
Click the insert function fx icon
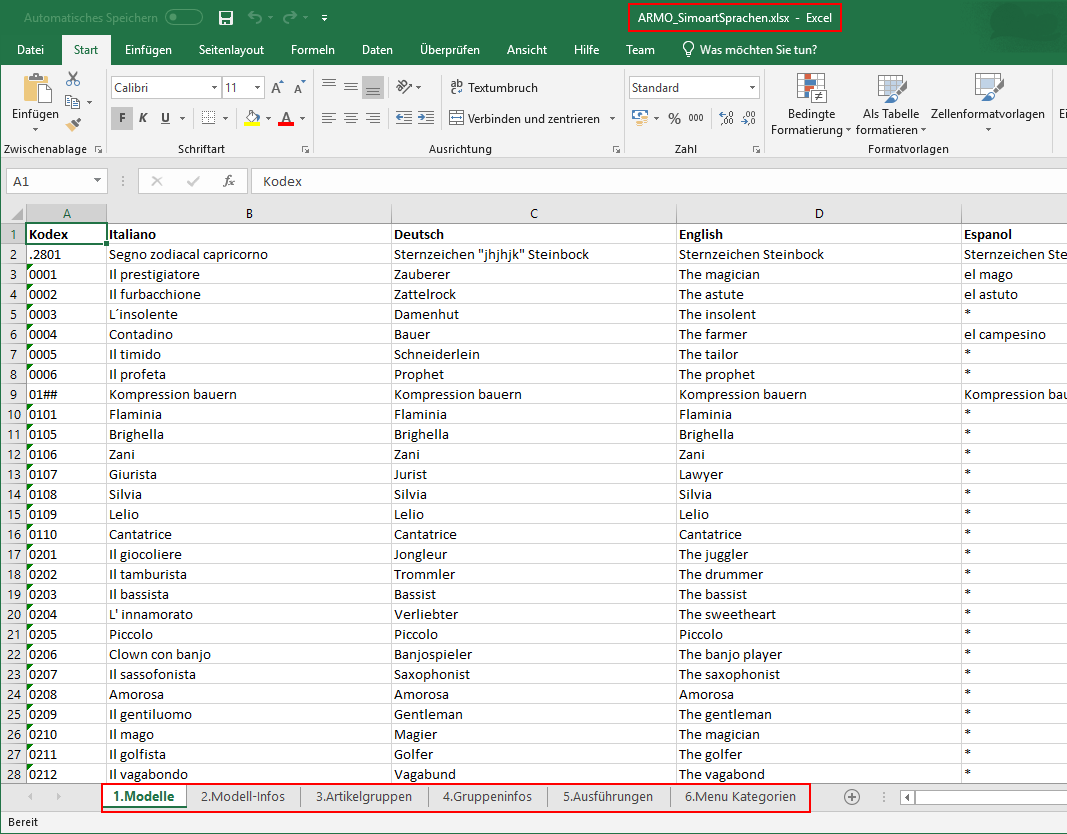[x=229, y=181]
